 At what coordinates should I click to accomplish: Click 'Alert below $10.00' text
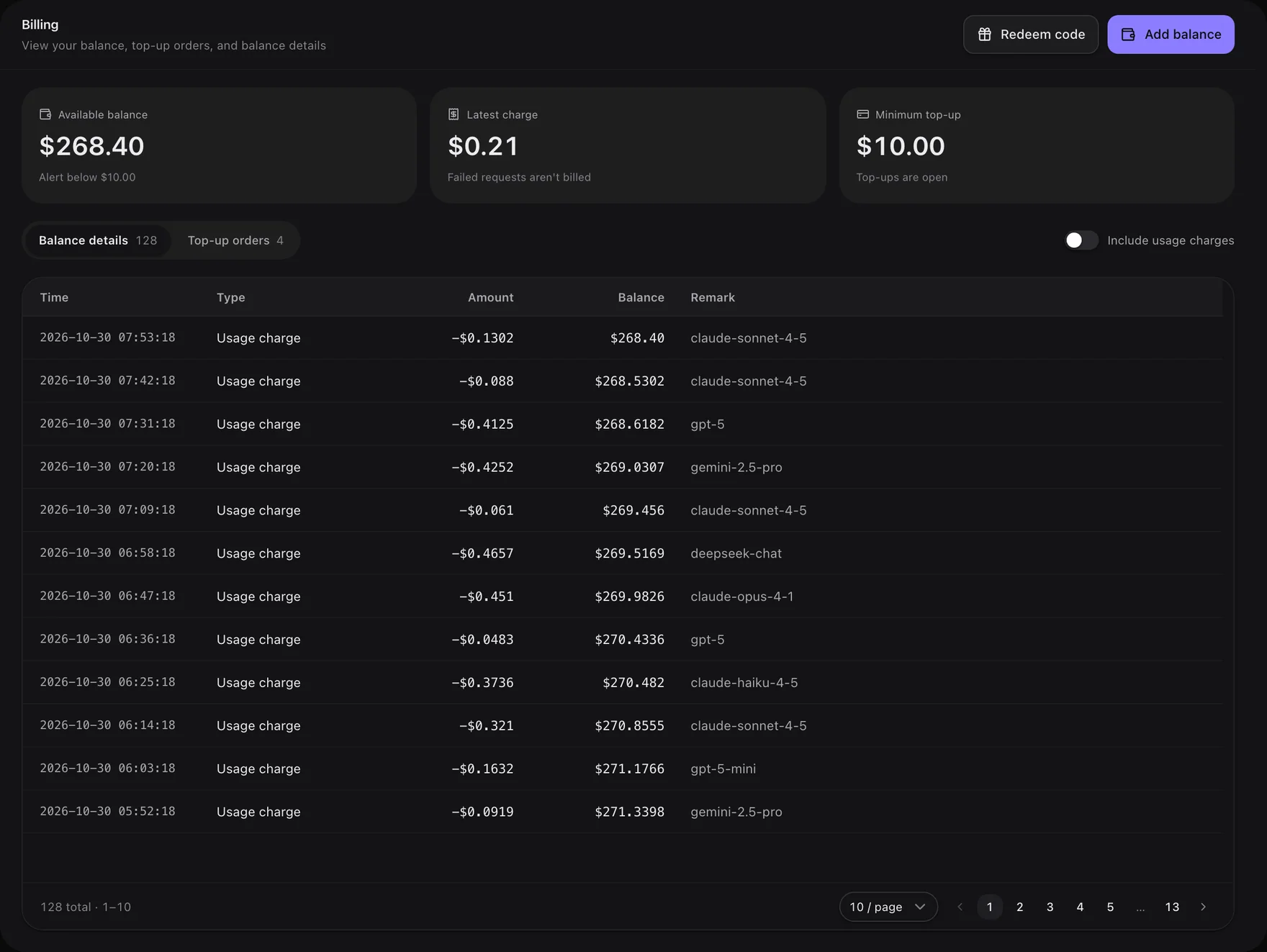click(87, 177)
